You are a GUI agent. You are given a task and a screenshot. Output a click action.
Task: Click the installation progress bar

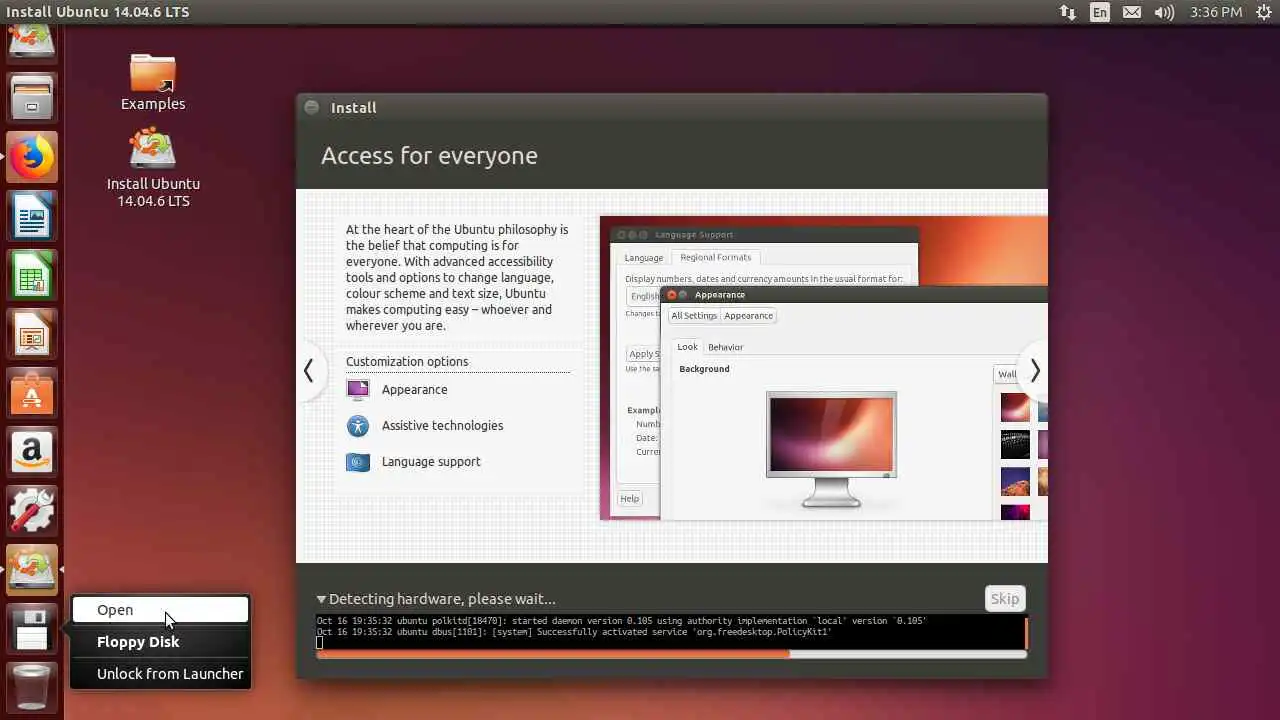click(671, 654)
